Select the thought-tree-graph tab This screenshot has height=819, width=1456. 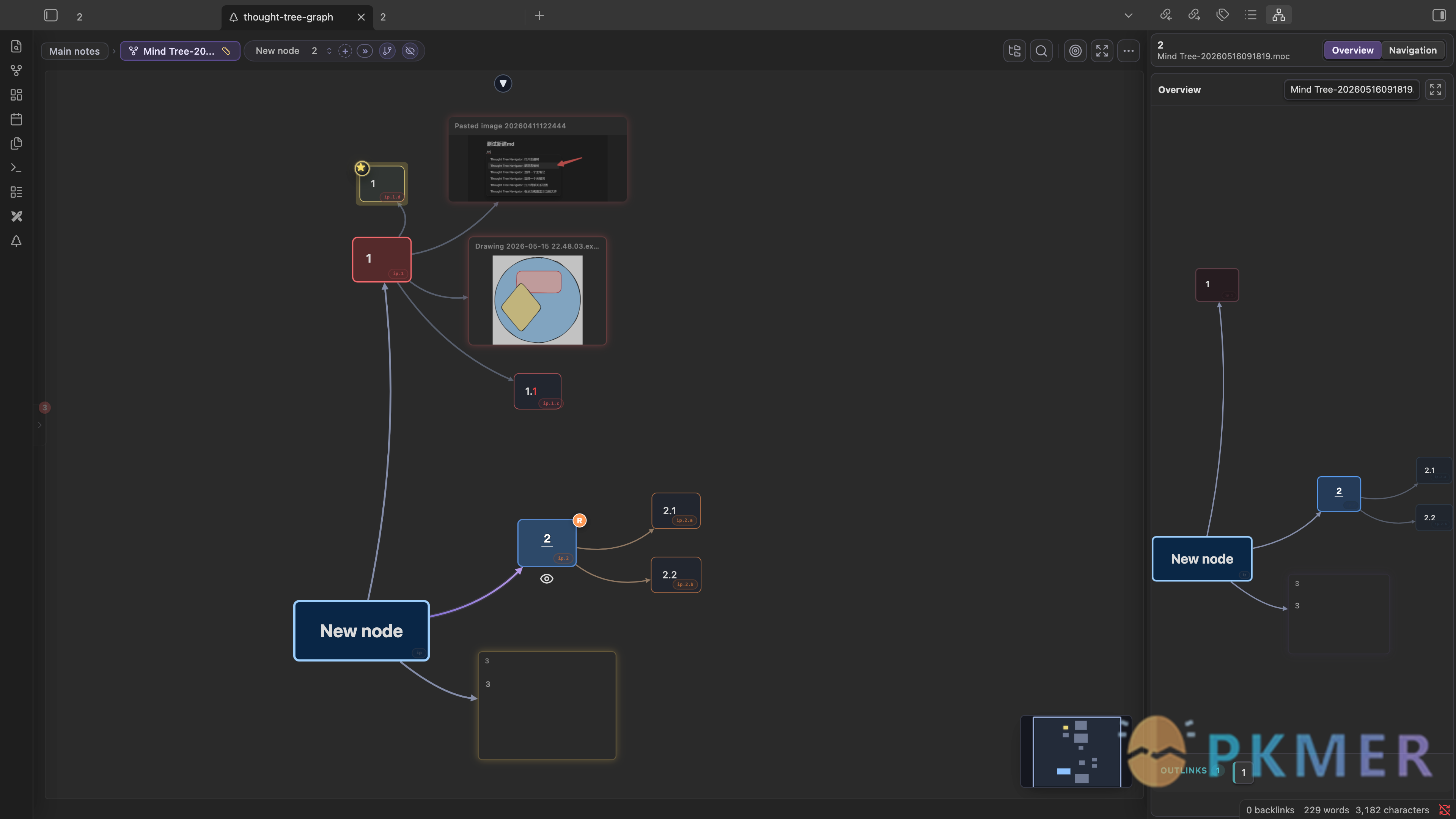288,17
